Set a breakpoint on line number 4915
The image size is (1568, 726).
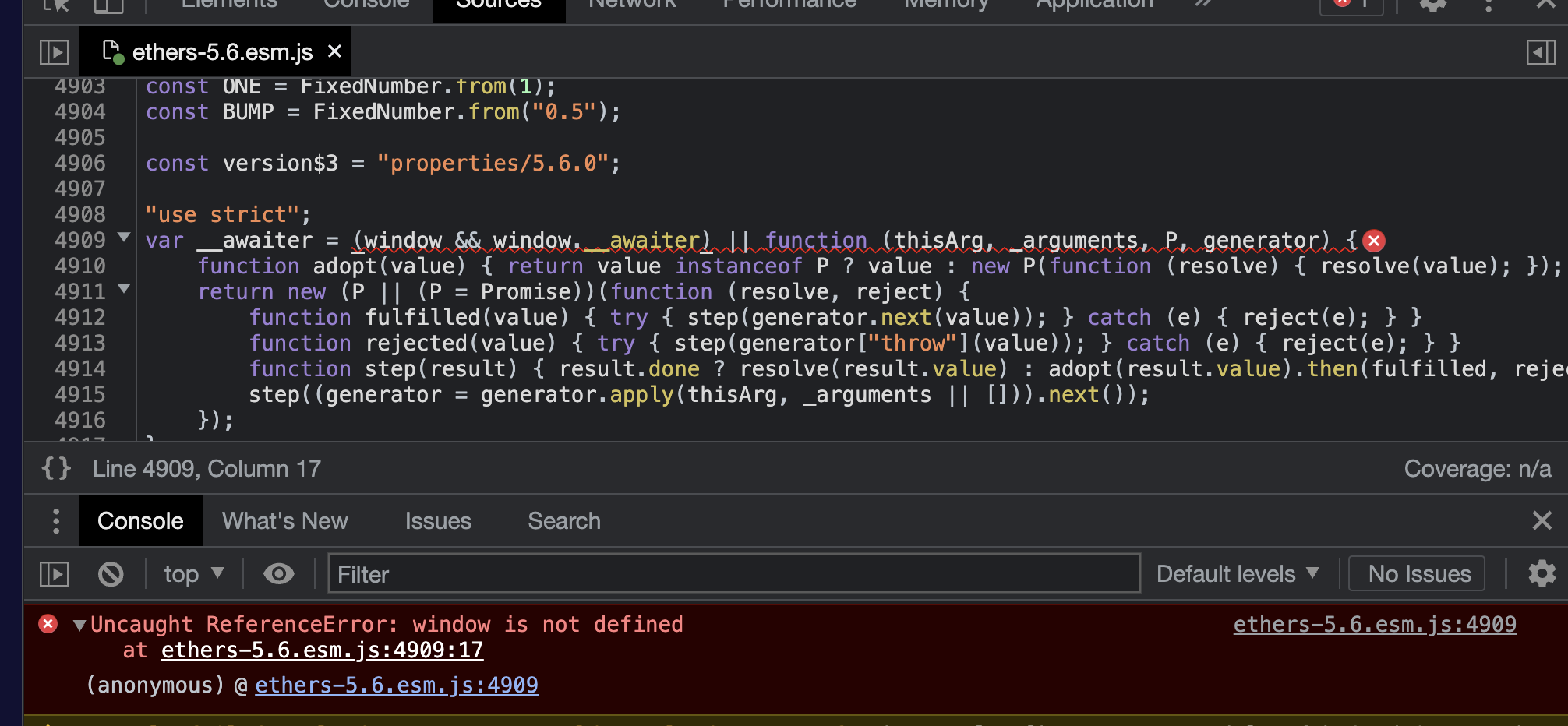click(x=80, y=395)
